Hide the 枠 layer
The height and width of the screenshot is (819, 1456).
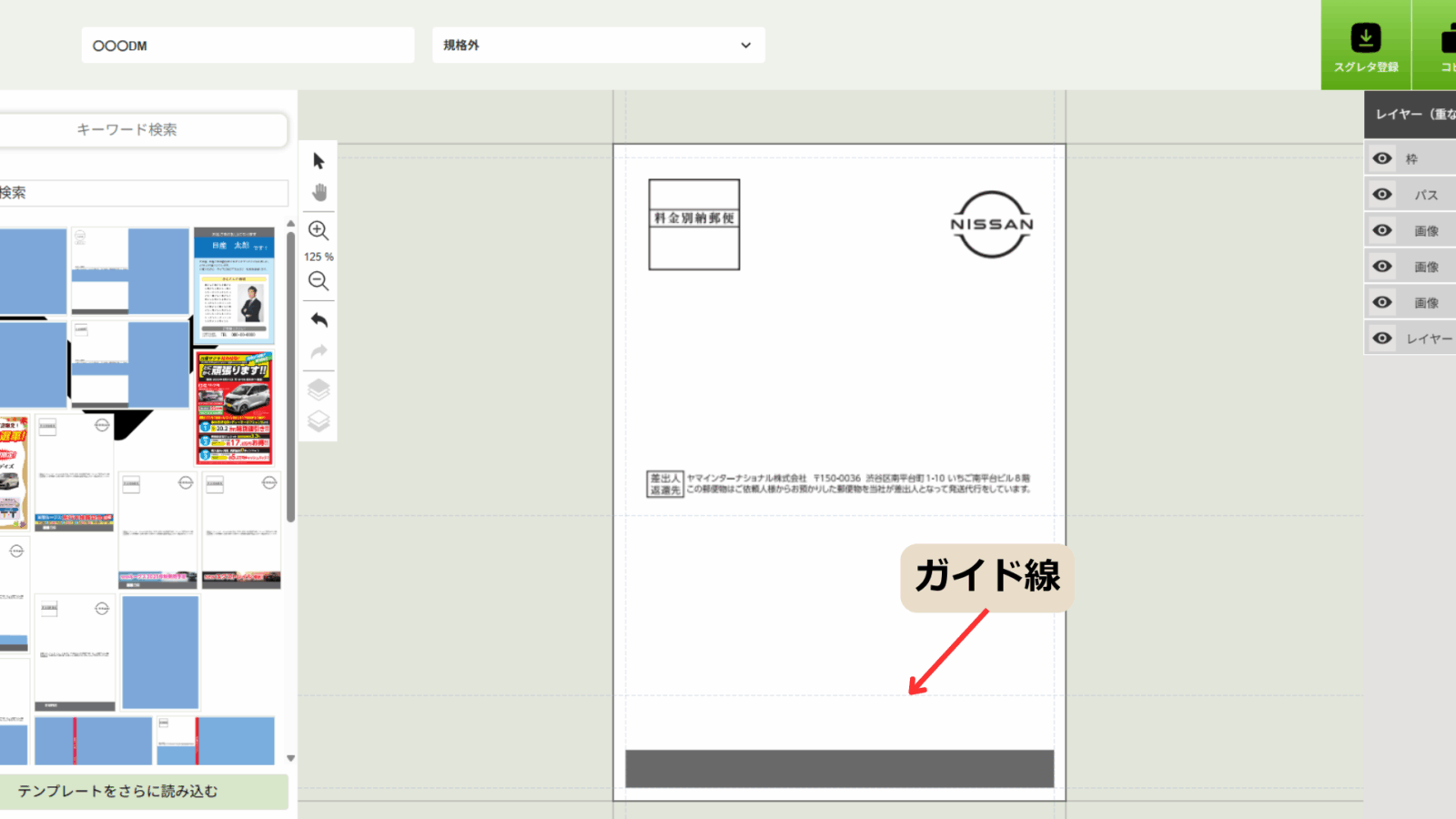click(x=1382, y=158)
